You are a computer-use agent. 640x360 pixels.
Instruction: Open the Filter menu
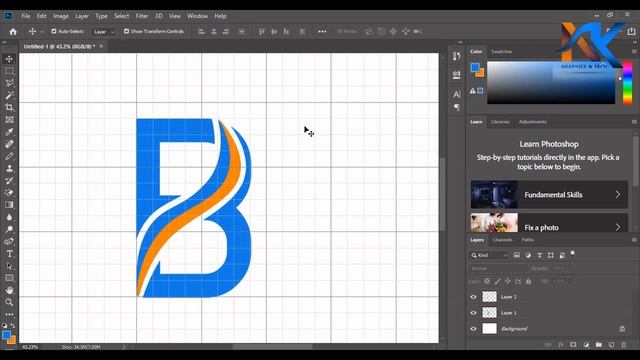[142, 16]
